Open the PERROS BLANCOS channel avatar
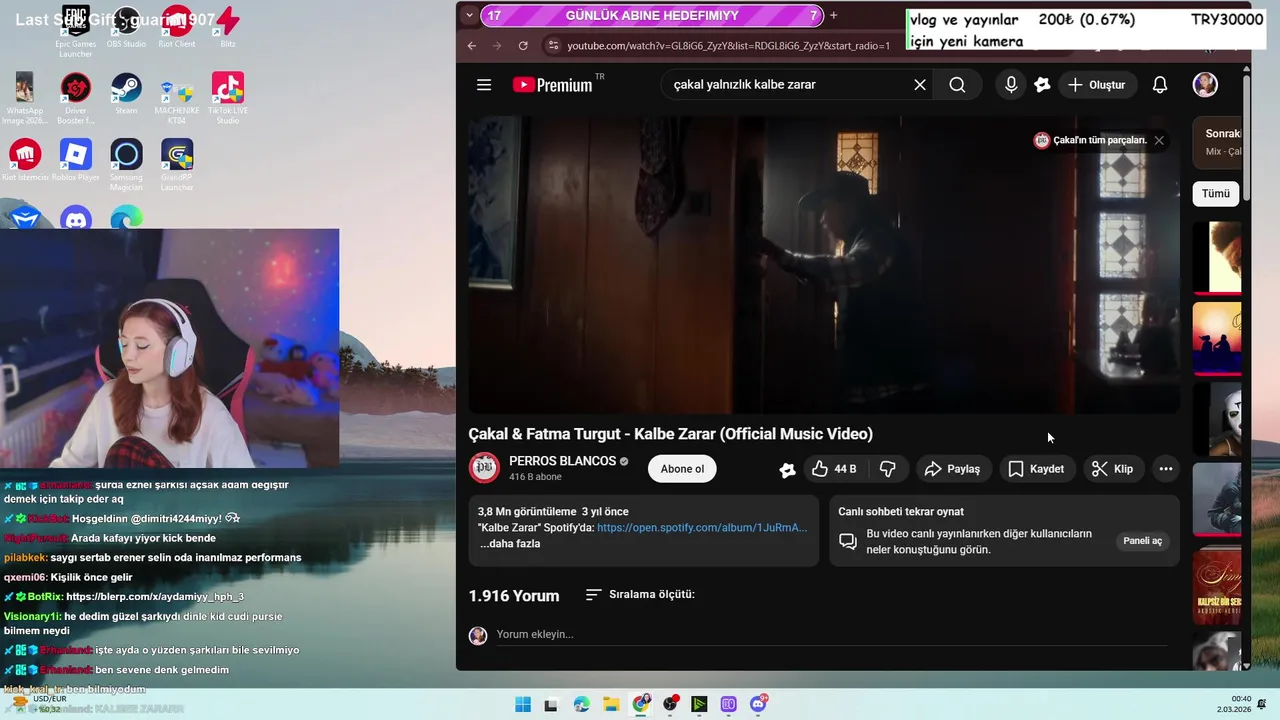 [x=484, y=468]
